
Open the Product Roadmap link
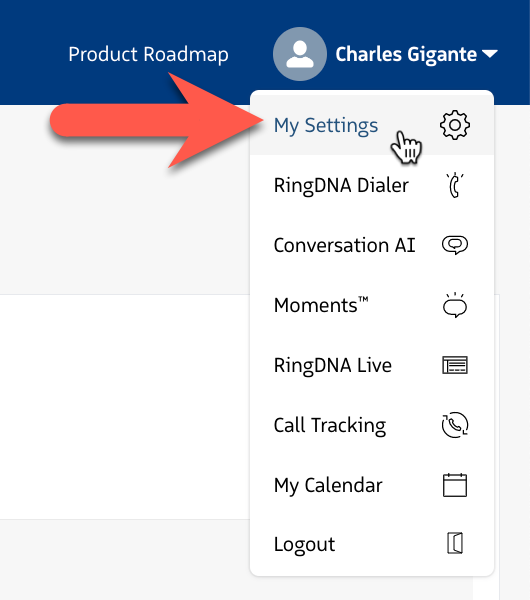tap(148, 54)
